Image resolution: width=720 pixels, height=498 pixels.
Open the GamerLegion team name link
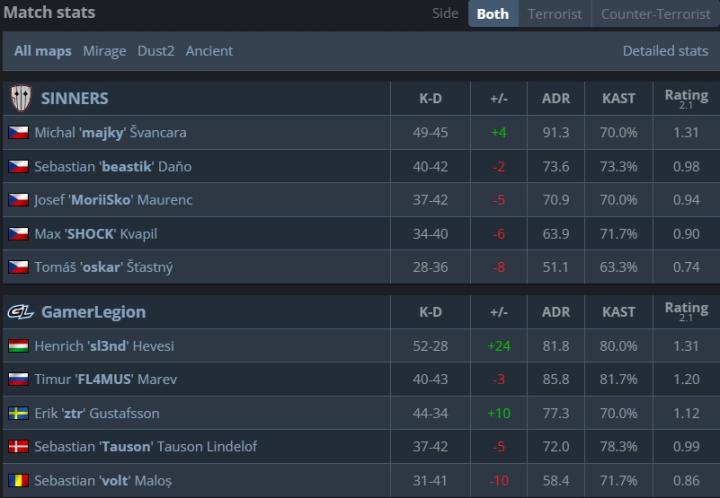(x=93, y=312)
